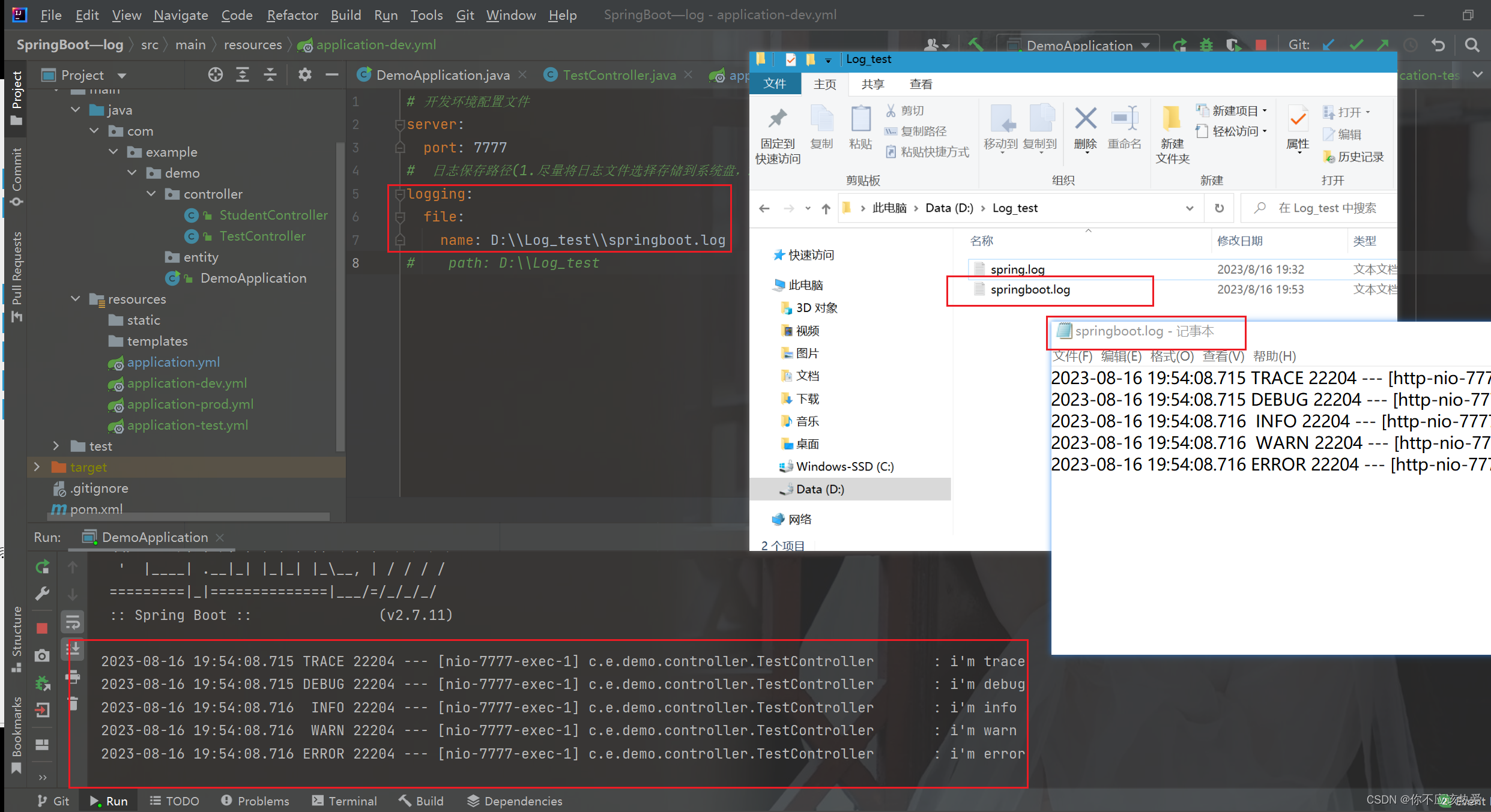Click the Select Opened File crosshair icon

point(215,74)
